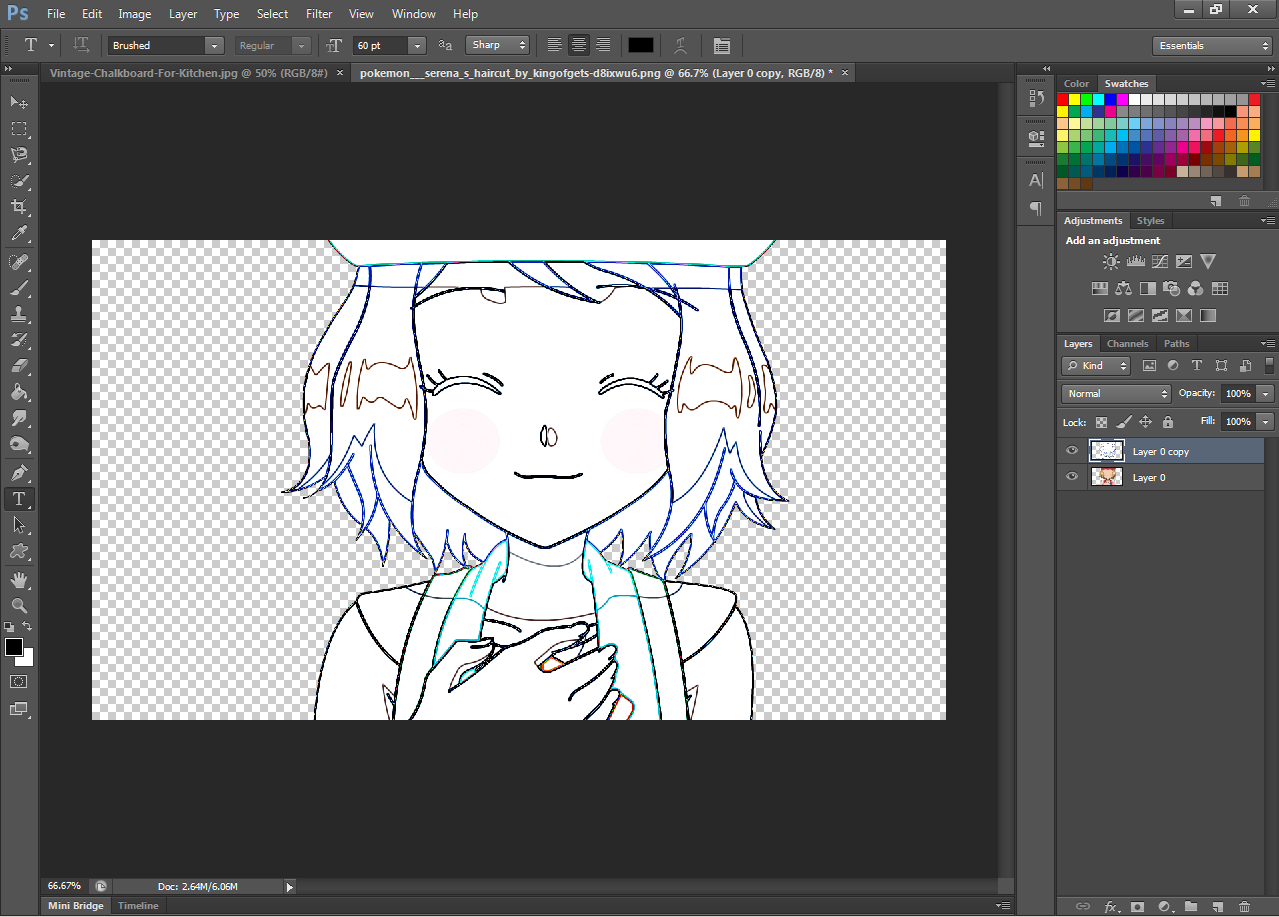Screen dimensions: 1279x917
Task: Open the Fill slider dropdown arrow
Action: click(x=1267, y=422)
